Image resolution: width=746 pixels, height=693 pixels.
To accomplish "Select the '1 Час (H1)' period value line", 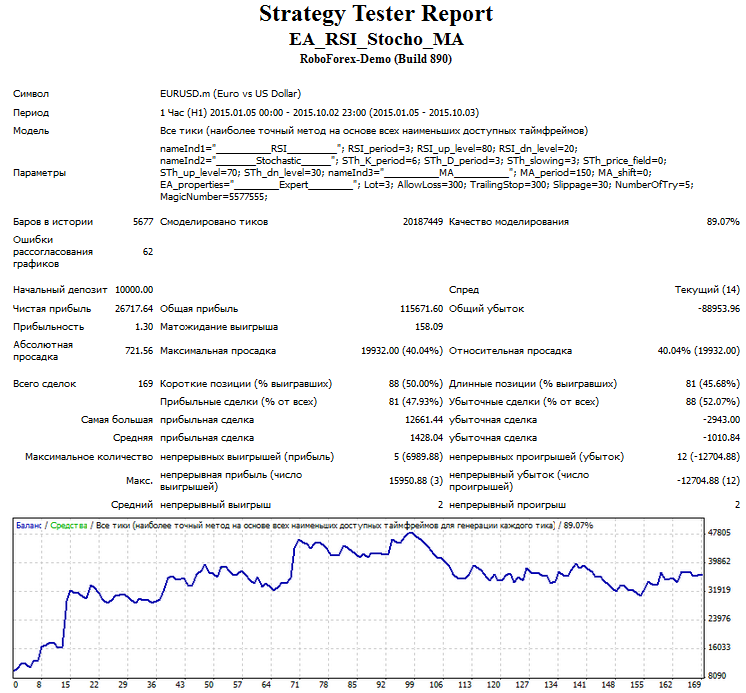I will (319, 113).
